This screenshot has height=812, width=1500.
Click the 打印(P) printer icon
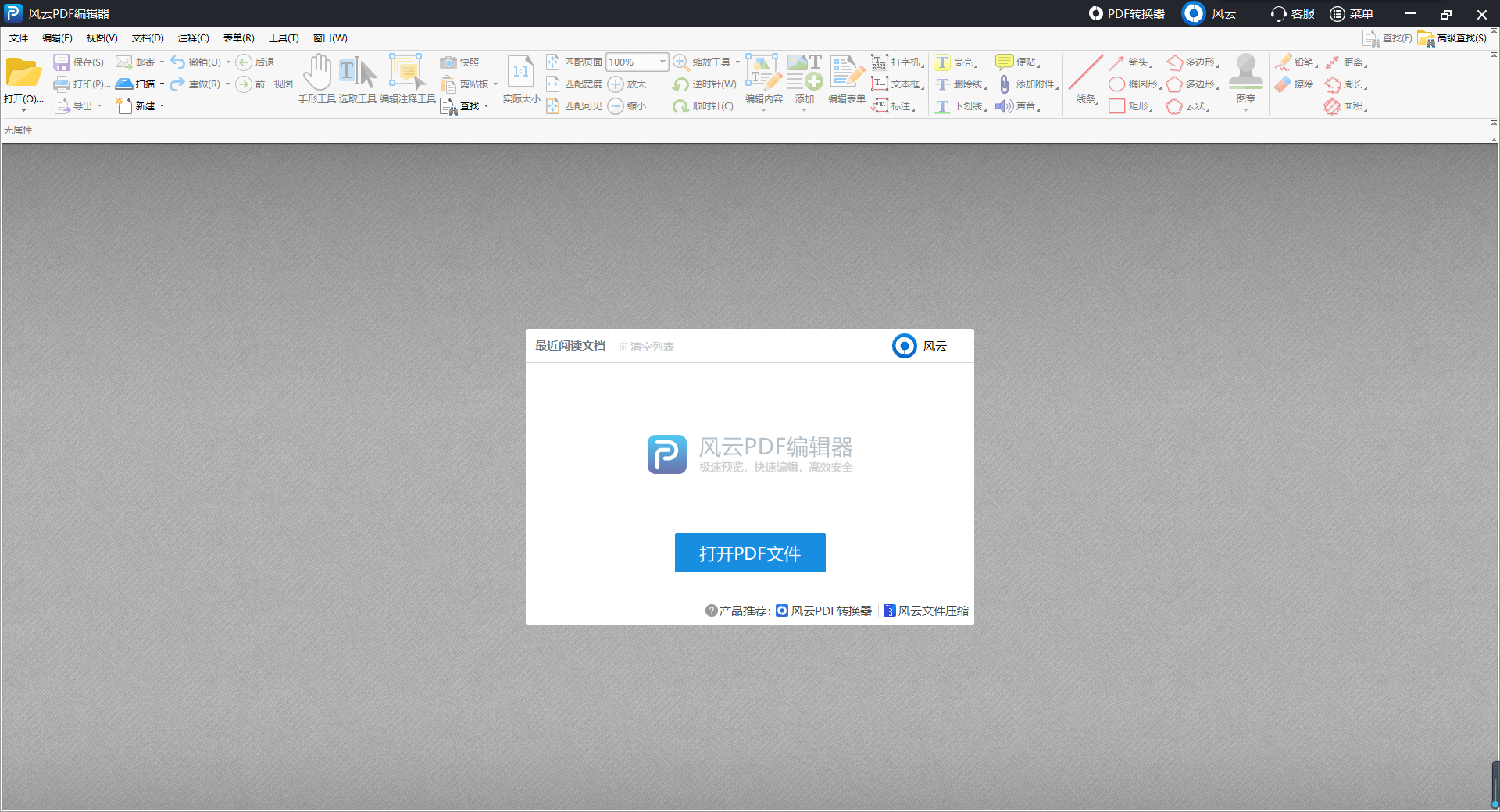(62, 84)
